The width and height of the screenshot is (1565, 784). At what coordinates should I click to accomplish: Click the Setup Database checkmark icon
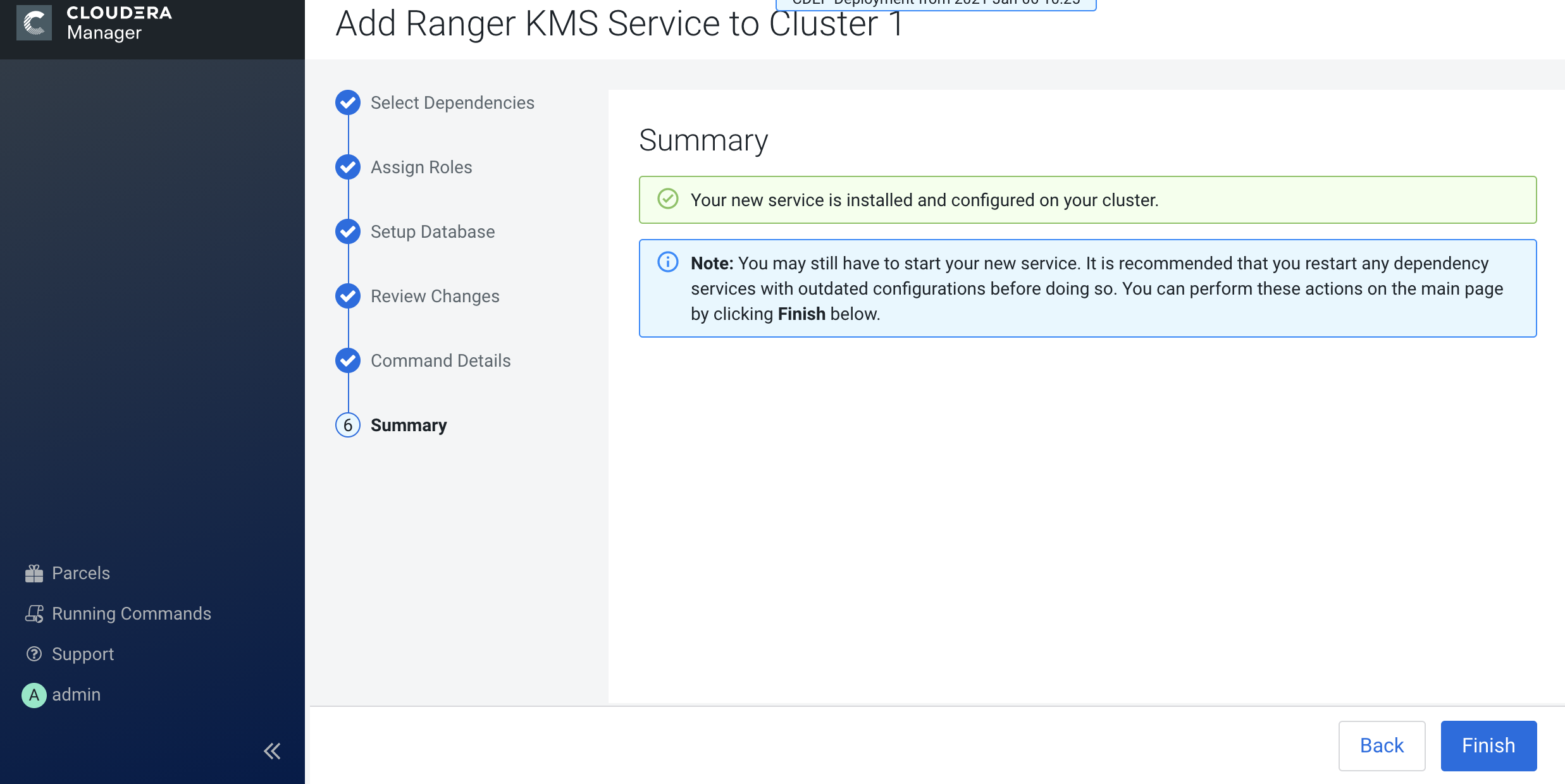point(348,231)
